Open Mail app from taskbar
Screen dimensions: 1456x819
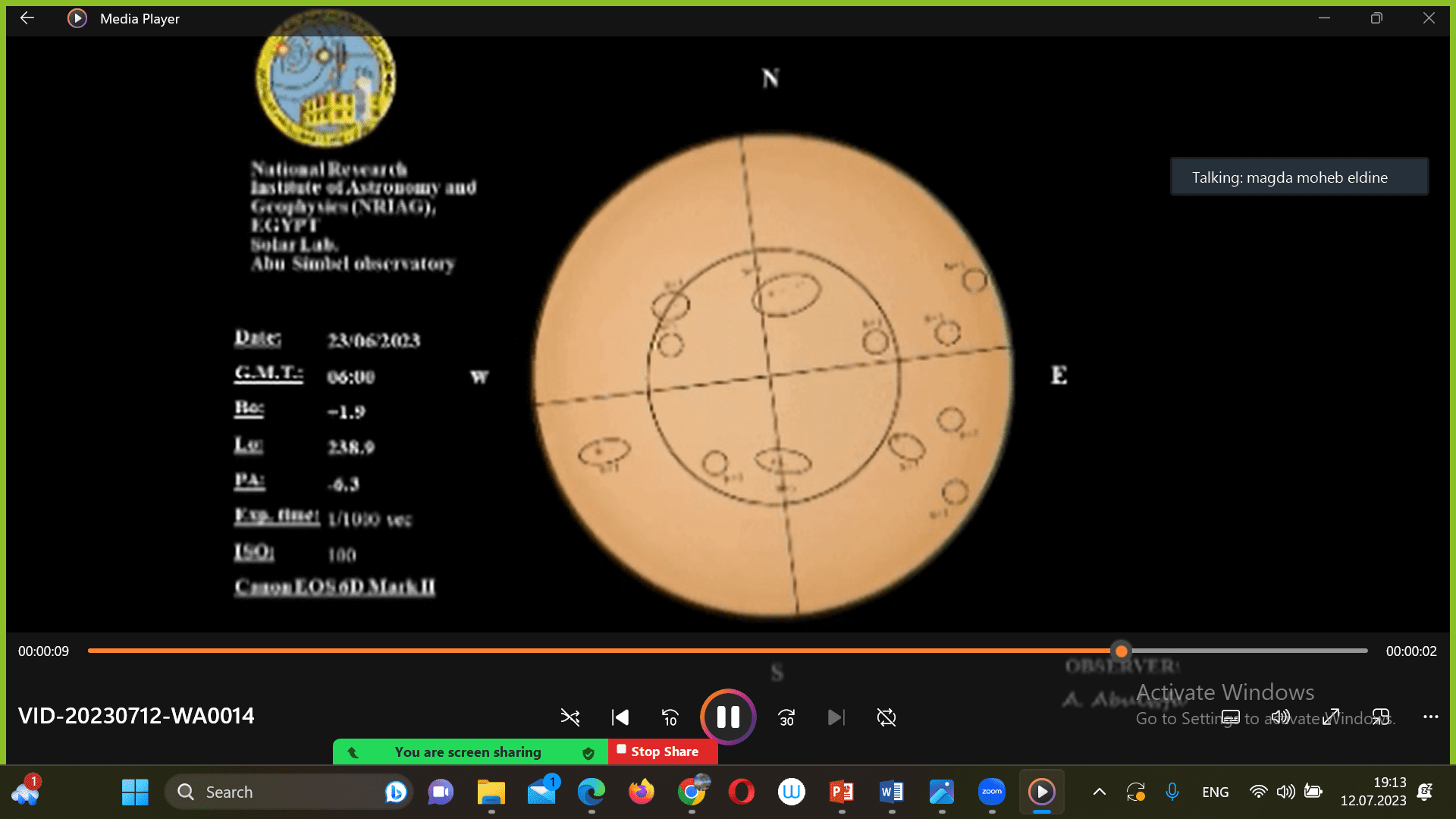pyautogui.click(x=541, y=792)
